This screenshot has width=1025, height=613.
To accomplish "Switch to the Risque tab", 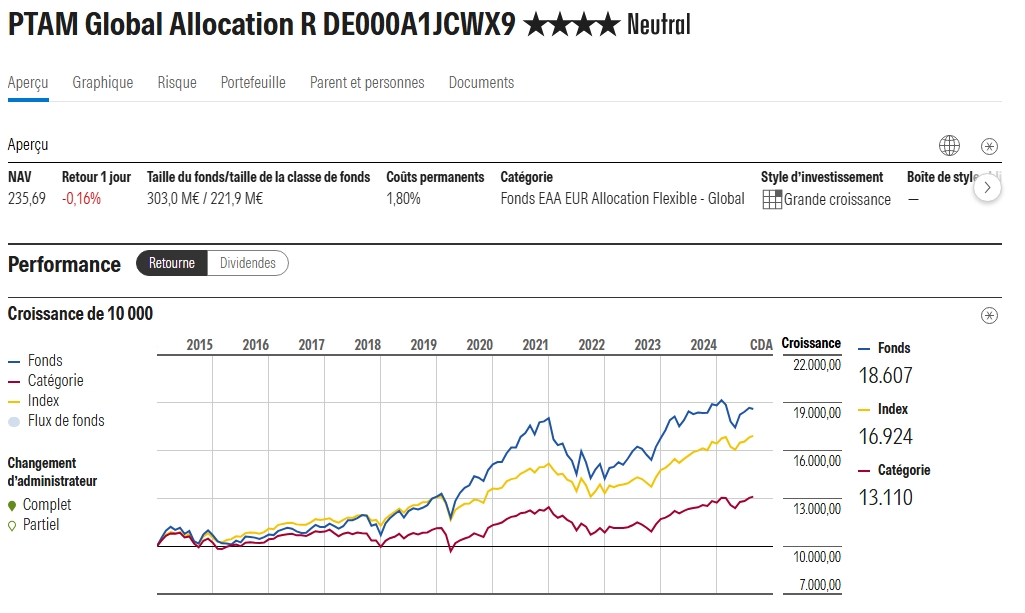I will coord(177,83).
